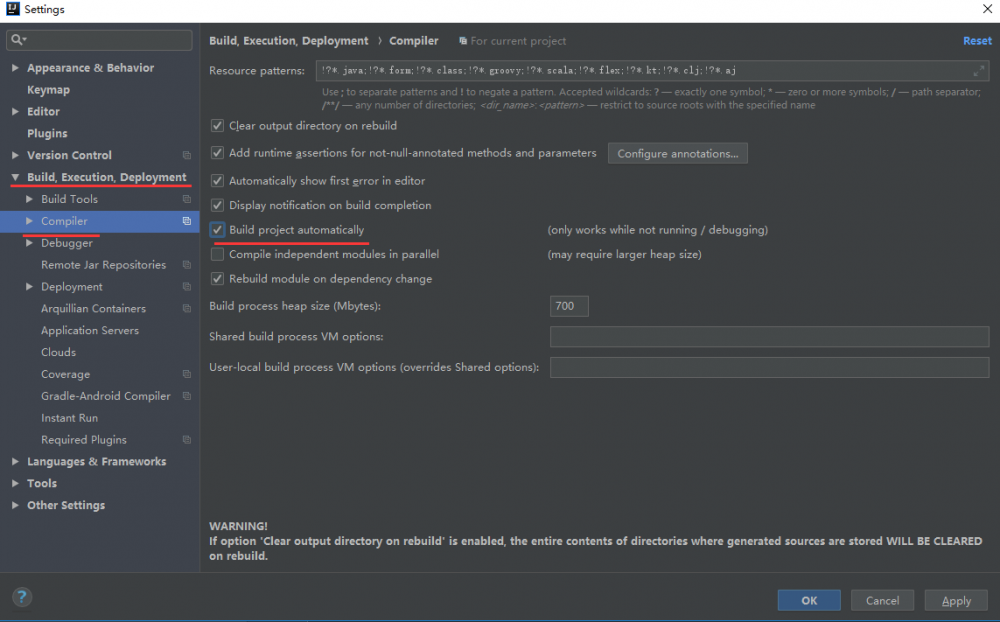Expand the Deployment tree node
Viewport: 1000px width, 622px height.
[27, 286]
